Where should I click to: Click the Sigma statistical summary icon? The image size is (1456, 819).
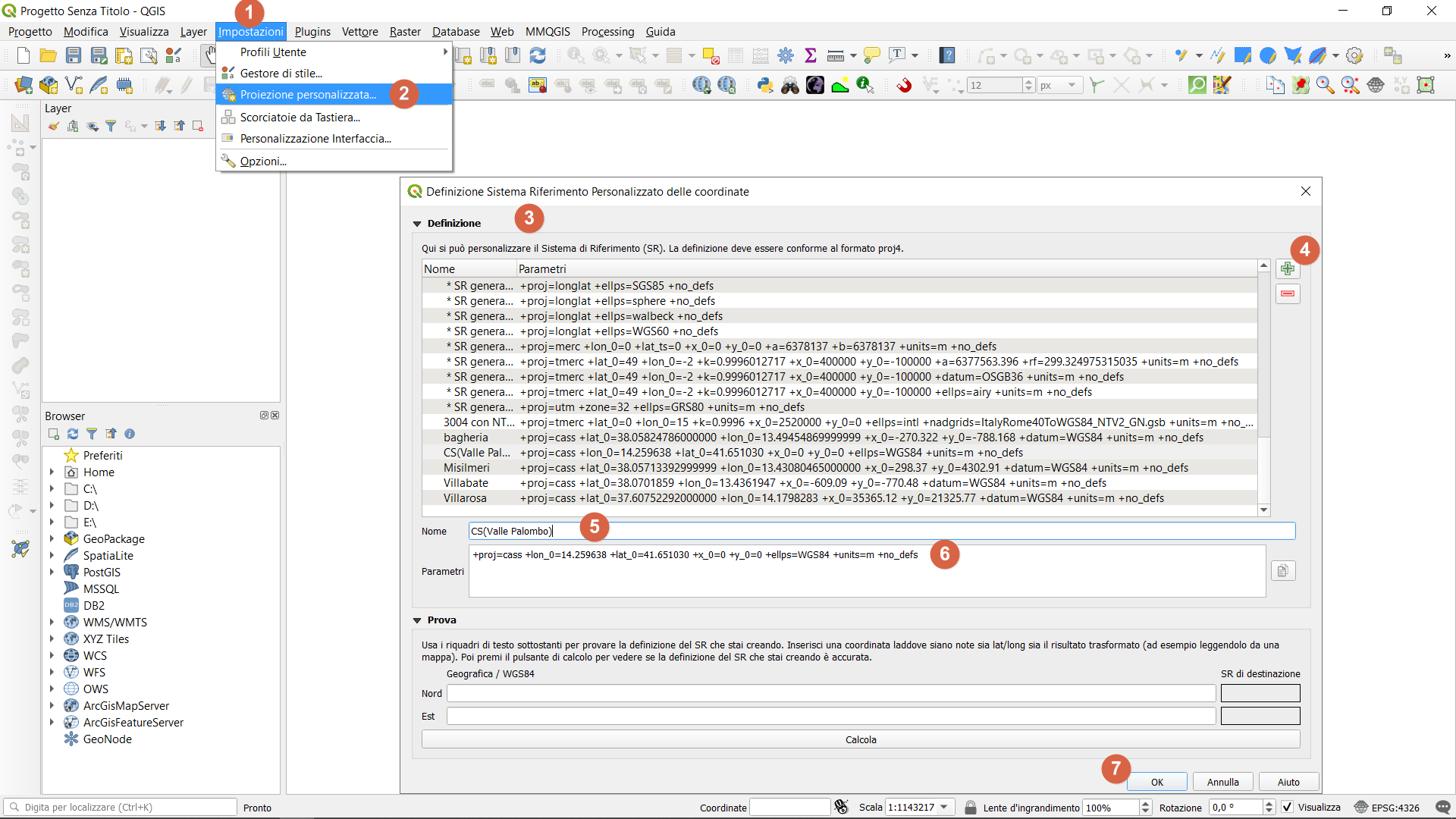click(x=811, y=55)
